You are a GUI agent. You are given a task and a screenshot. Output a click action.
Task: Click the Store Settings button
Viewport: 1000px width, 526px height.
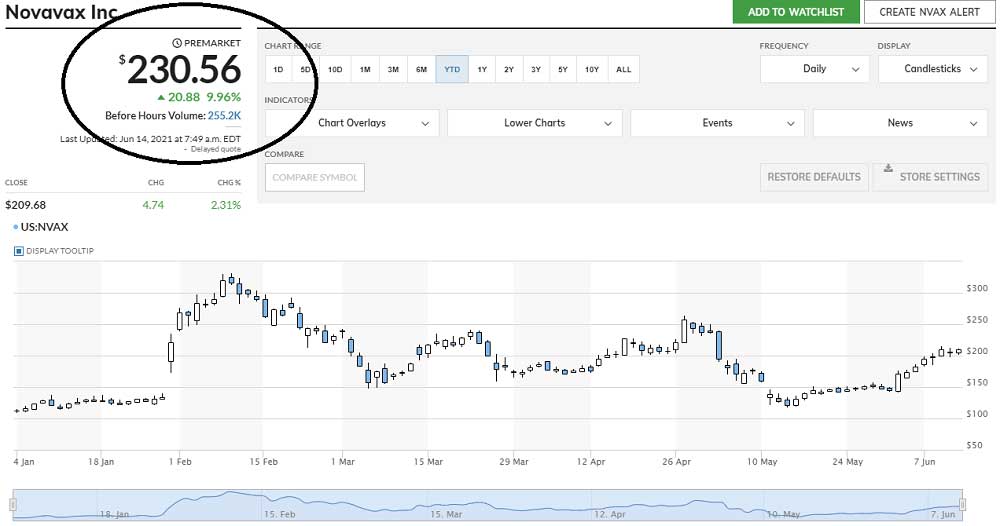(x=930, y=177)
